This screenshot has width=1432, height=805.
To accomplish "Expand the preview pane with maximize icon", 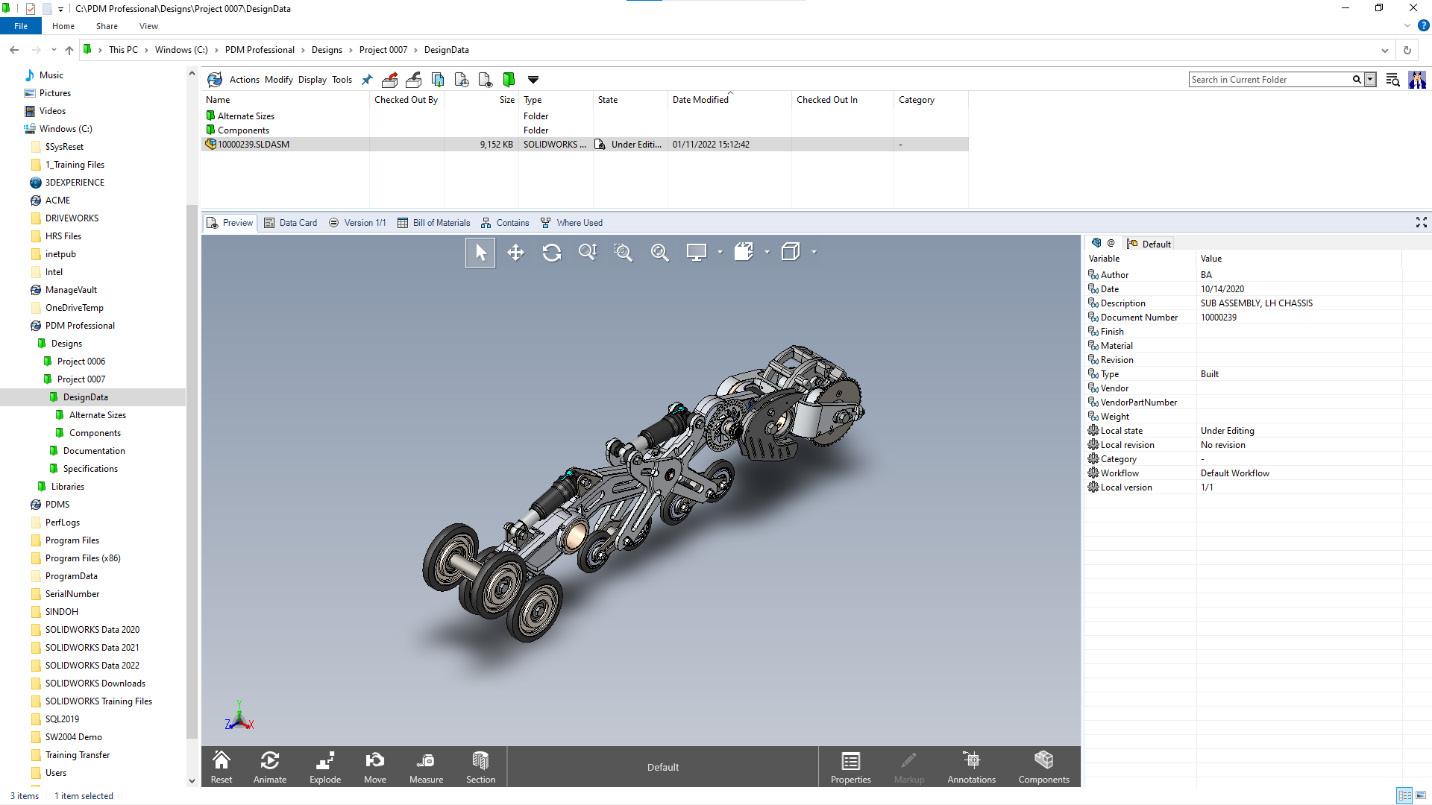I will (x=1421, y=223).
